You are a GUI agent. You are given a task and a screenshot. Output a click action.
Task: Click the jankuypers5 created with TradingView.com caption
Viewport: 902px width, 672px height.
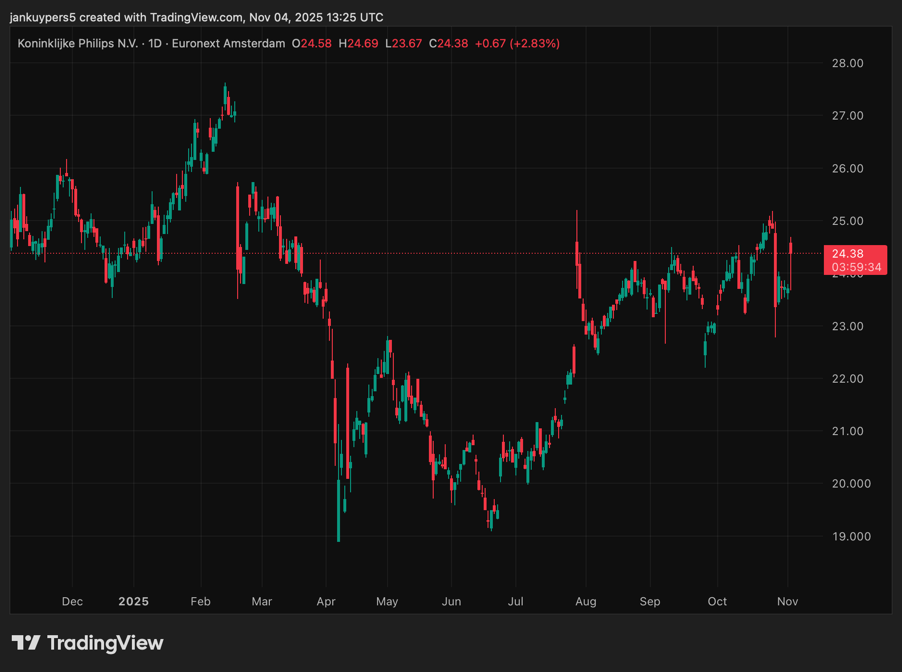tap(197, 17)
